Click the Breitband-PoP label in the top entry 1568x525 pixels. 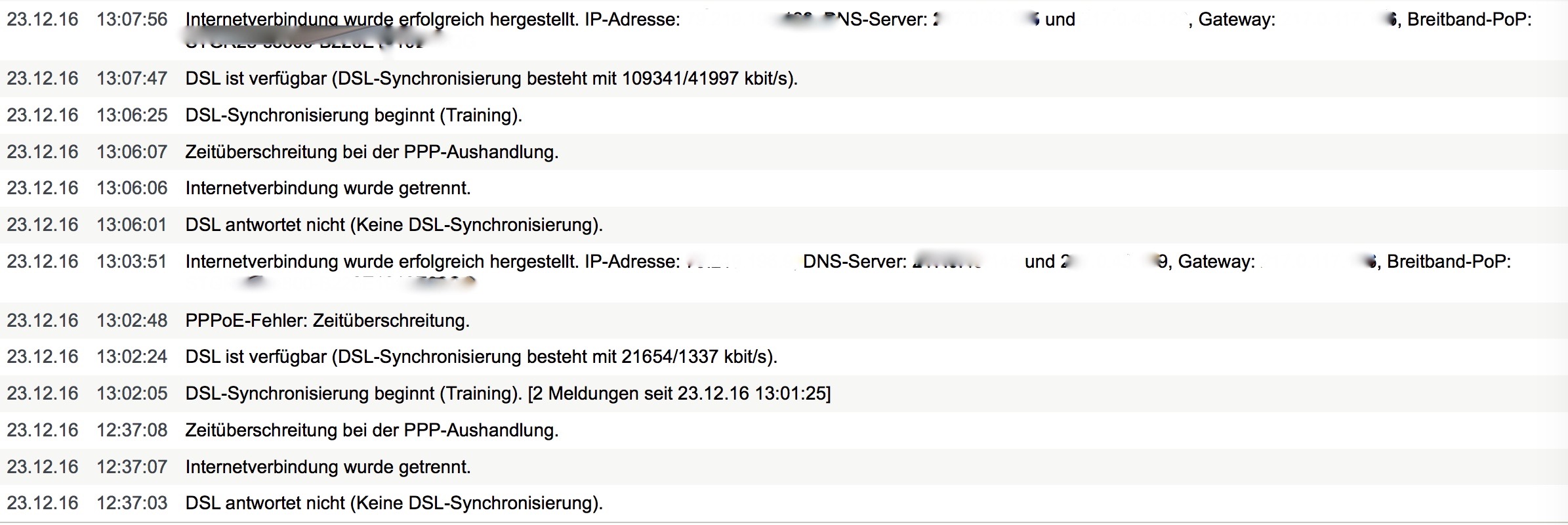(x=1470, y=20)
